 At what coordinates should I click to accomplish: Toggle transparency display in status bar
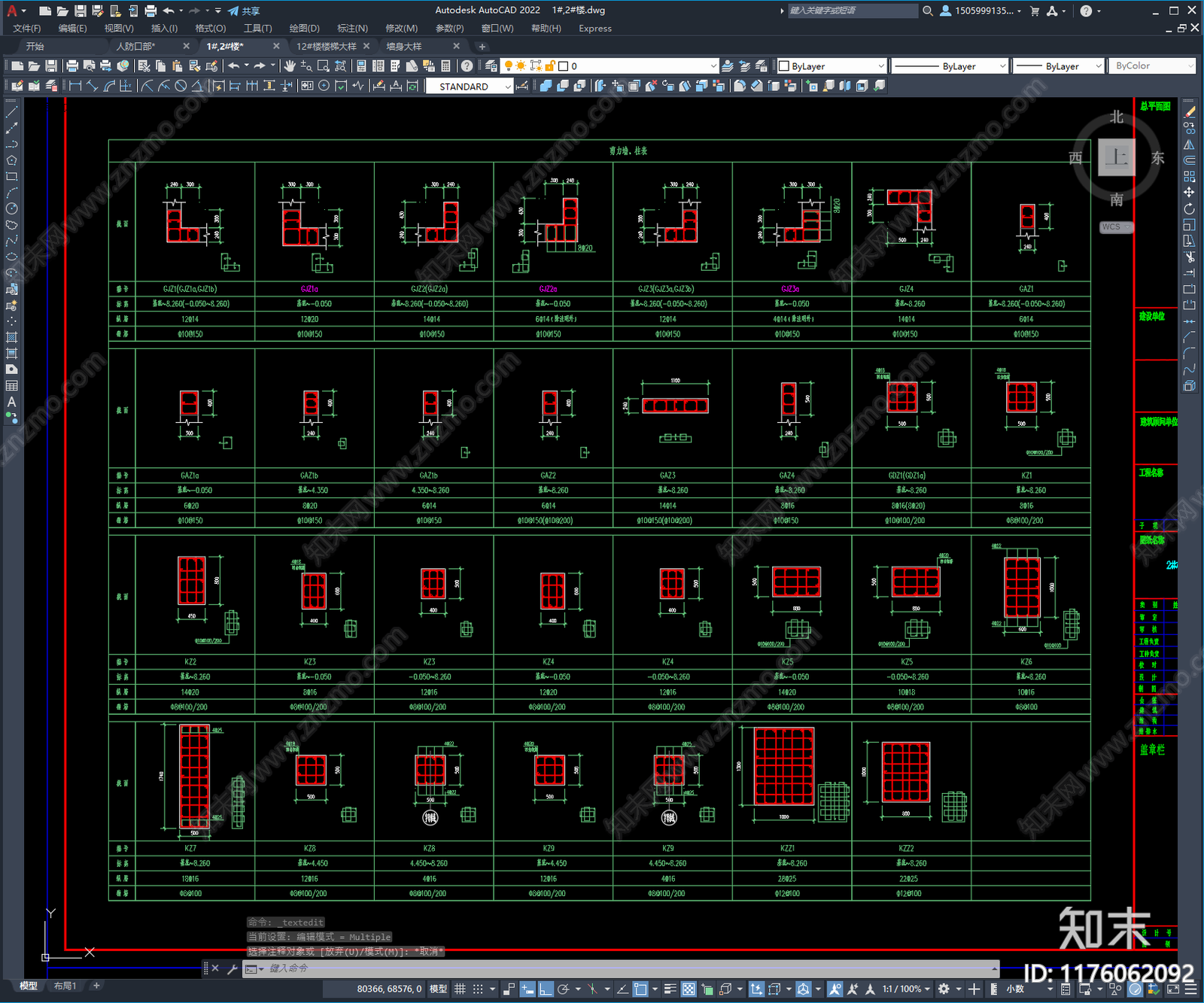pos(689,989)
